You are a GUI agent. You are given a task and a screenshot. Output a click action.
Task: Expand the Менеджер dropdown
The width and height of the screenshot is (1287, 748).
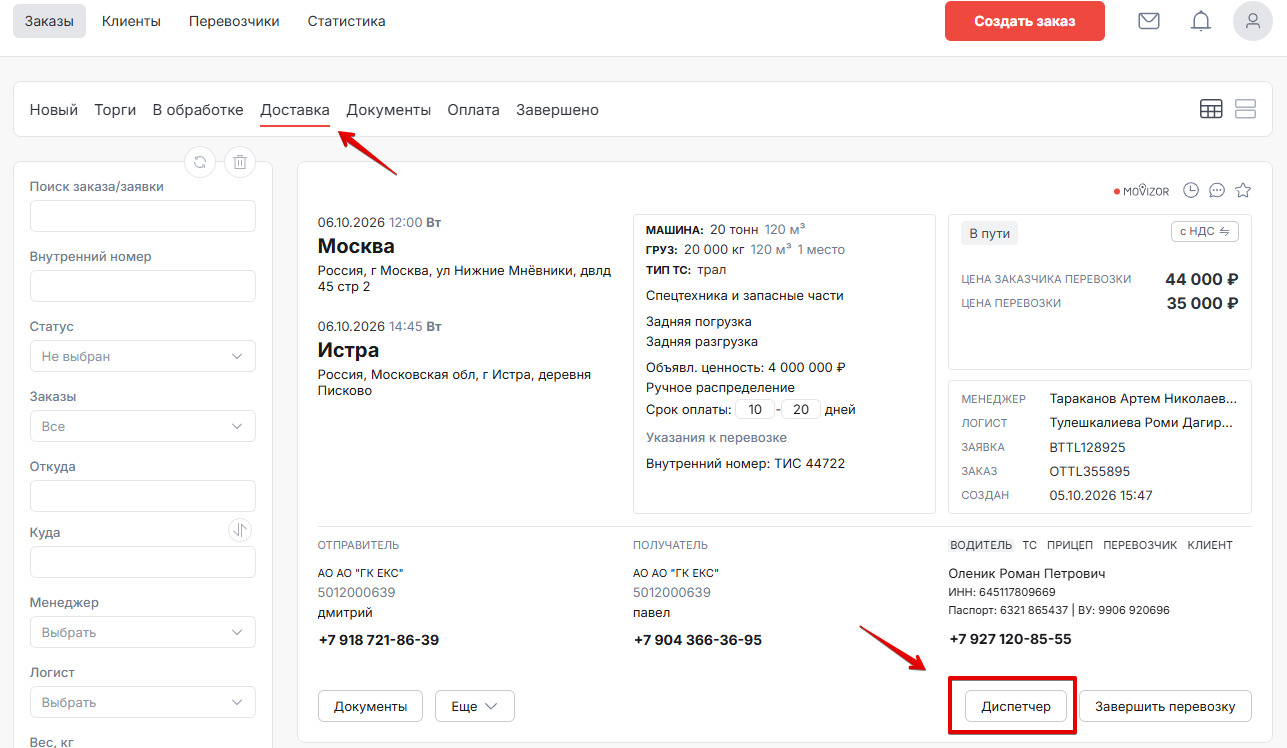(x=143, y=632)
